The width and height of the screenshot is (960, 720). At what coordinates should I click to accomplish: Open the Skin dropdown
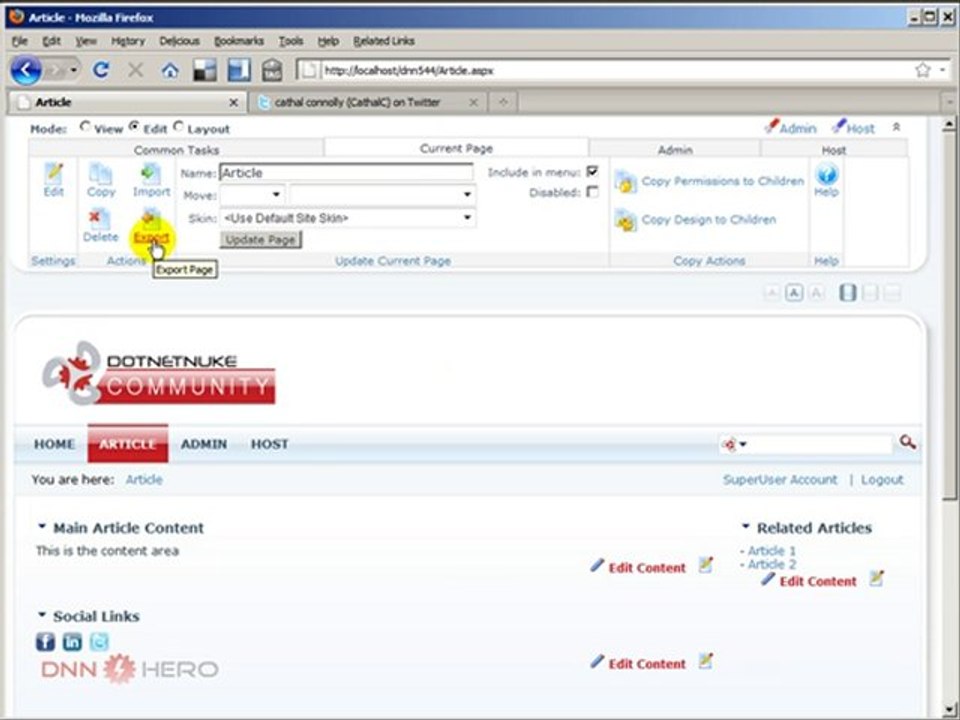(348, 218)
